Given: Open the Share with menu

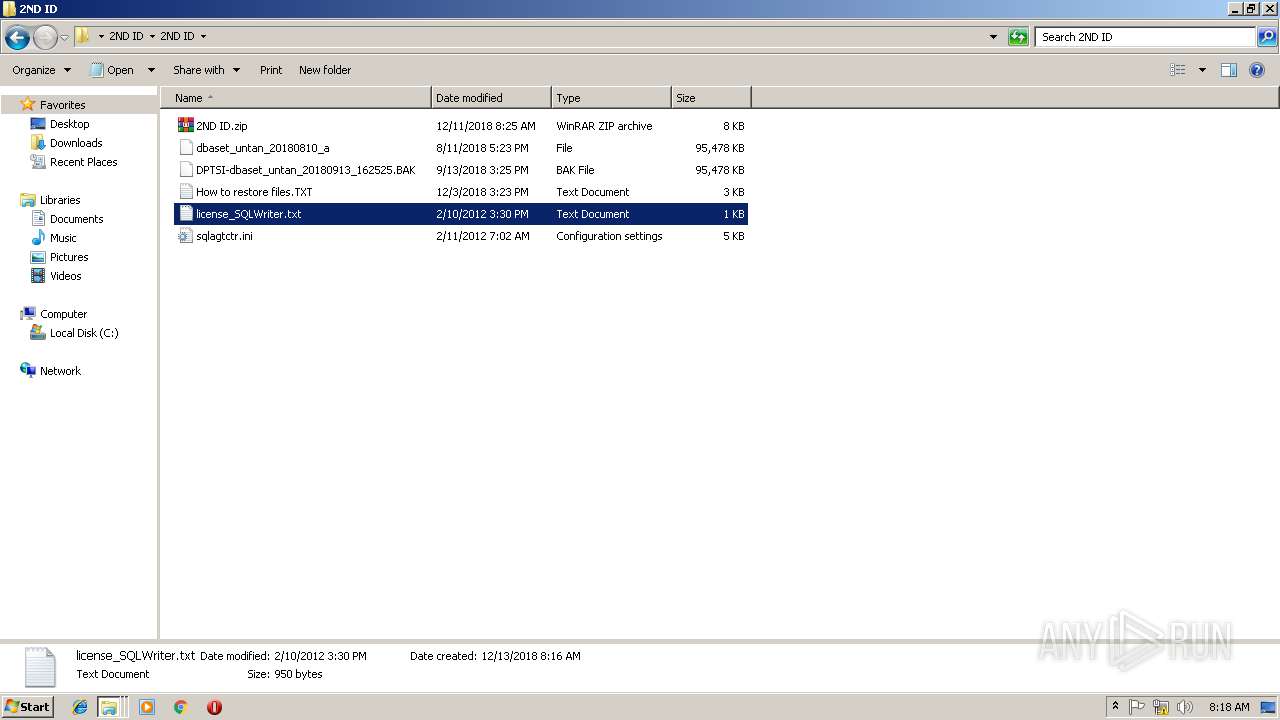Looking at the screenshot, I should click(206, 70).
